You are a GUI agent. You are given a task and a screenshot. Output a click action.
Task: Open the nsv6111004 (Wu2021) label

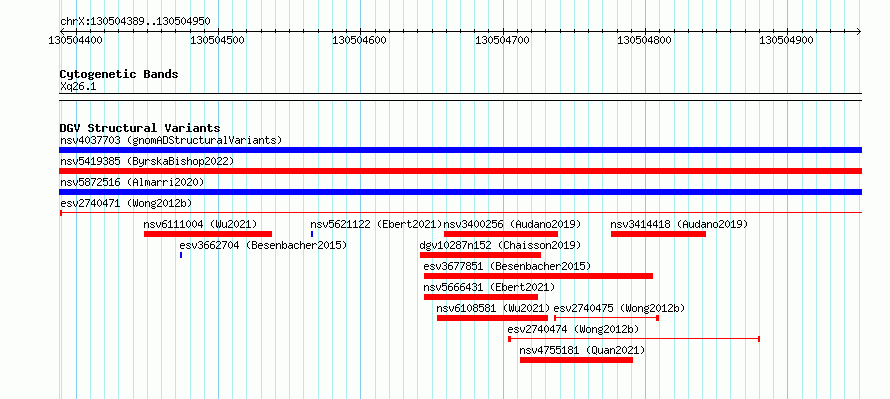[x=200, y=224]
